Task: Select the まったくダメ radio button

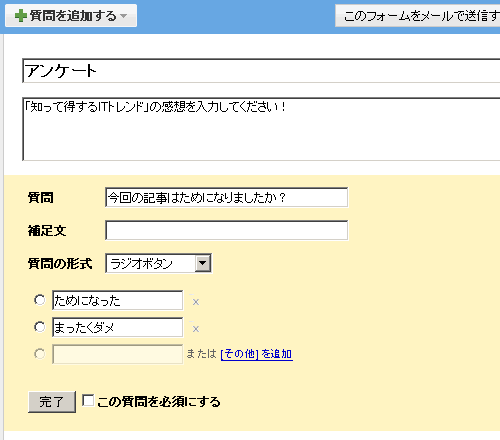Action: [40, 327]
